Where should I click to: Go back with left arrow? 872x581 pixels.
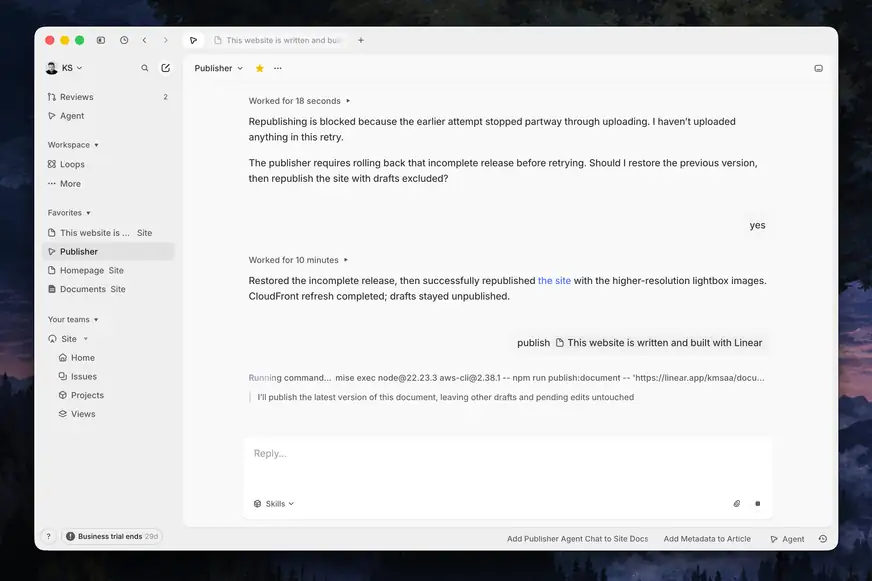pos(145,40)
